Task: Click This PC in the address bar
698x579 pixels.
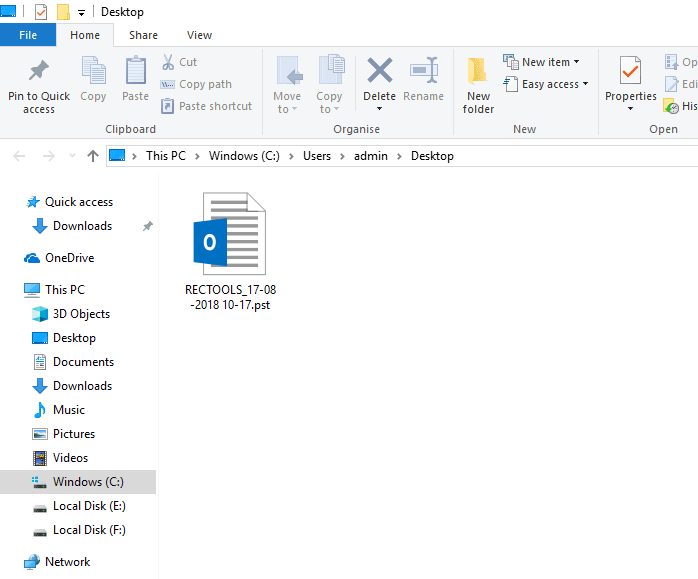Action: tap(166, 156)
